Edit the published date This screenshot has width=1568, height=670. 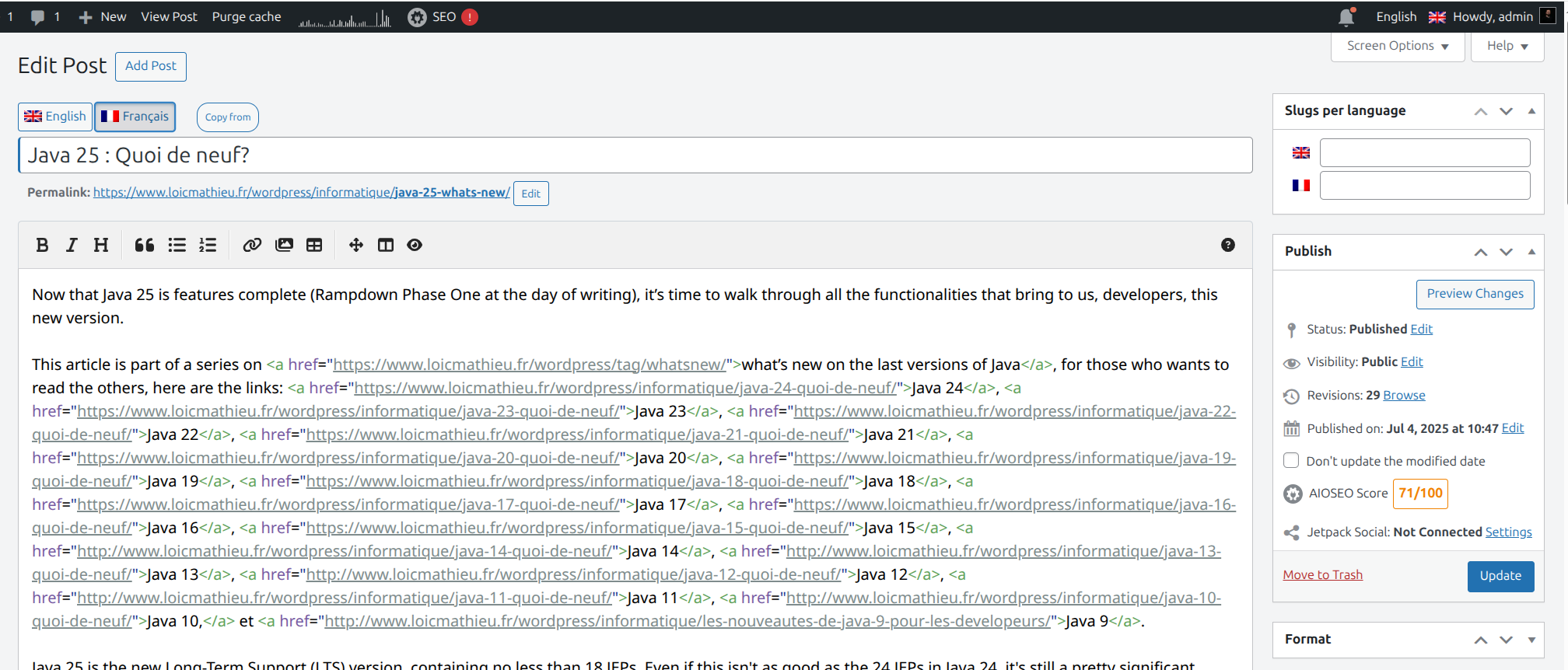click(x=1513, y=428)
